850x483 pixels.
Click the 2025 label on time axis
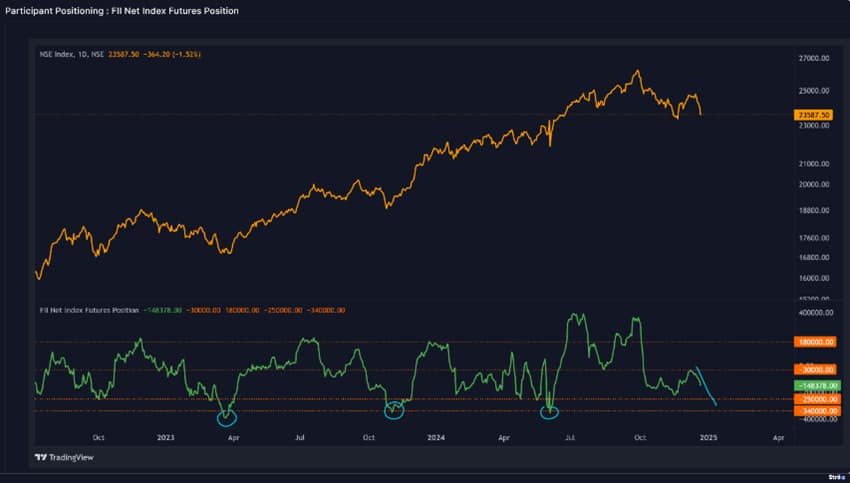point(708,437)
